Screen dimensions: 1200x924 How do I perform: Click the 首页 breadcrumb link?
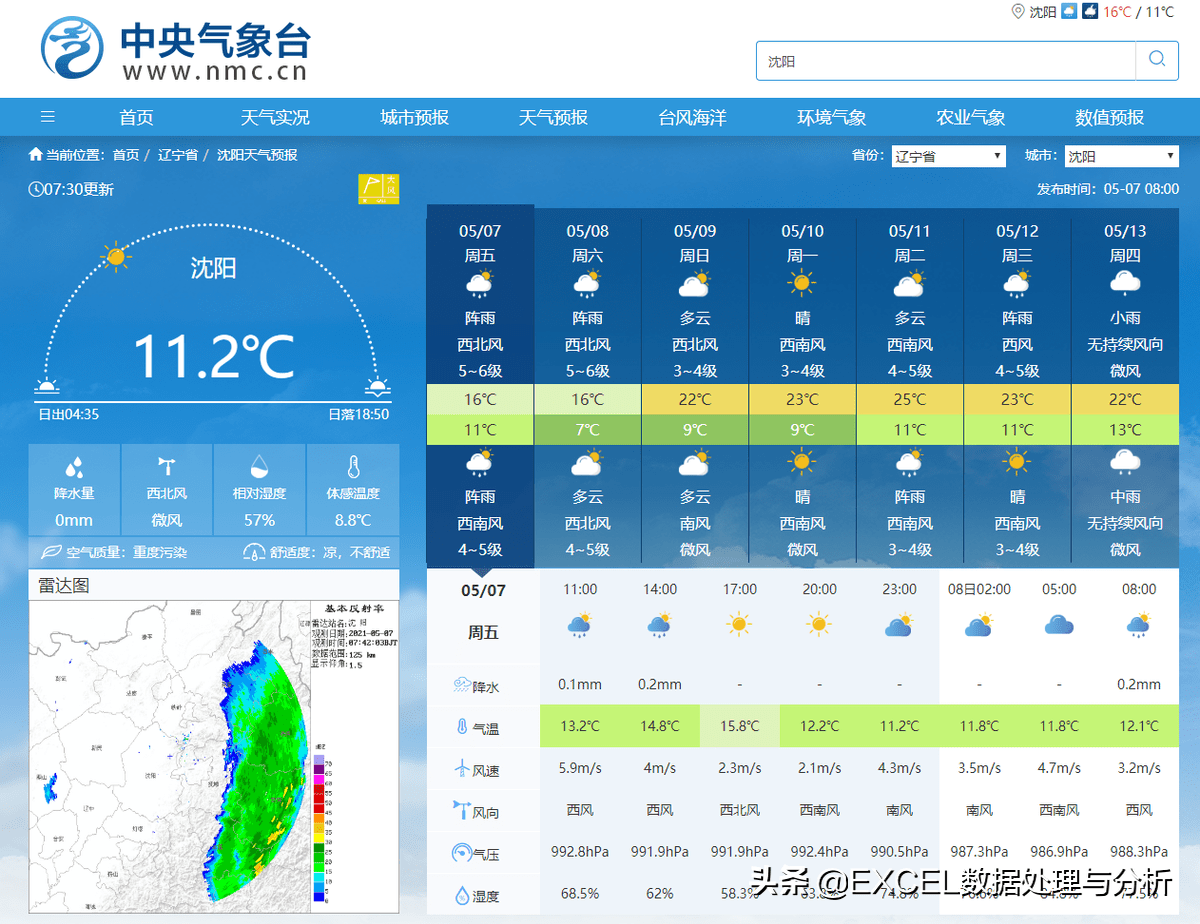coord(126,155)
